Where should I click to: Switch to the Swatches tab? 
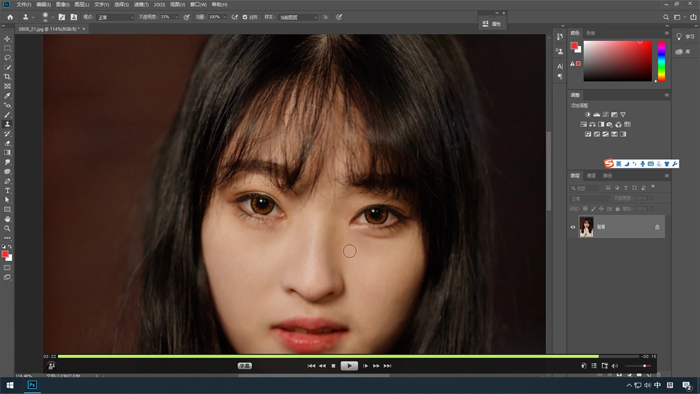click(x=591, y=33)
